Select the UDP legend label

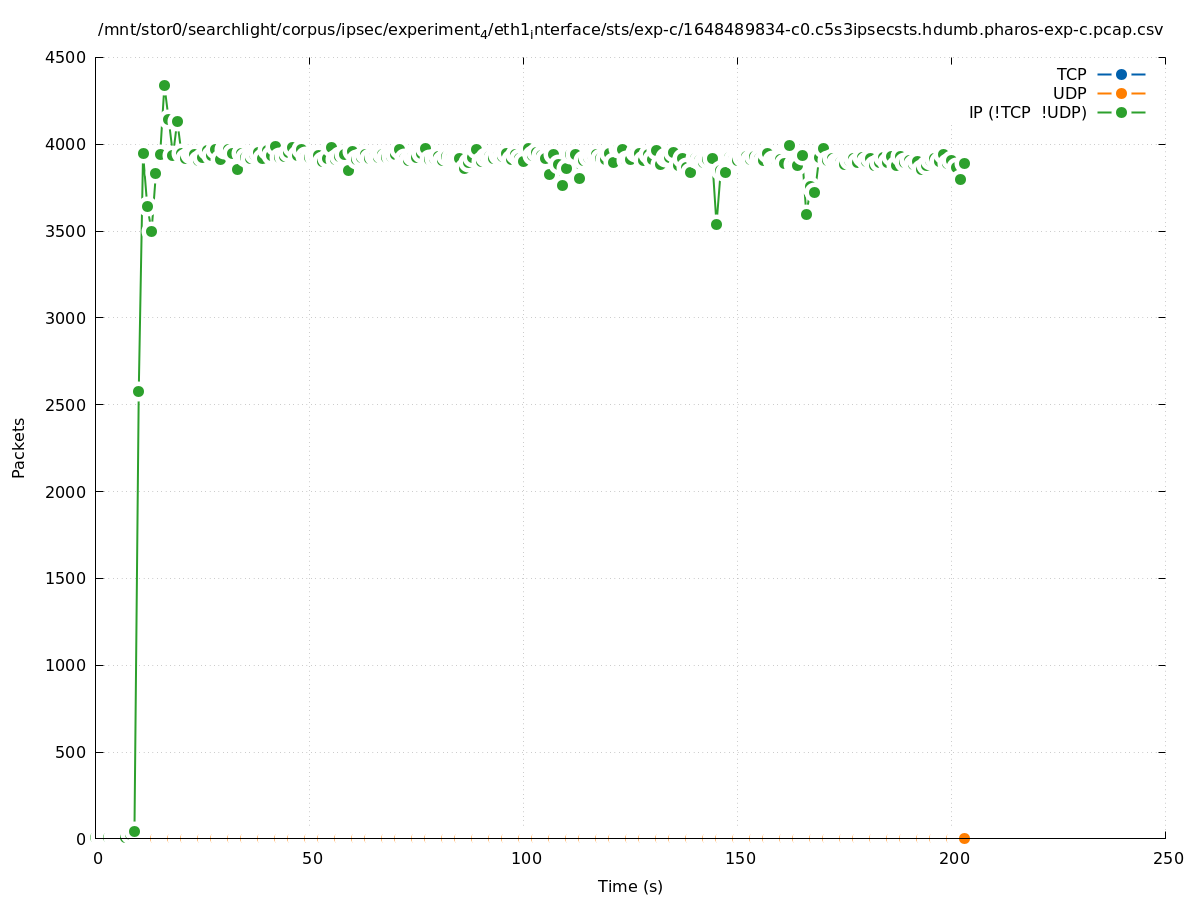pyautogui.click(x=1069, y=93)
